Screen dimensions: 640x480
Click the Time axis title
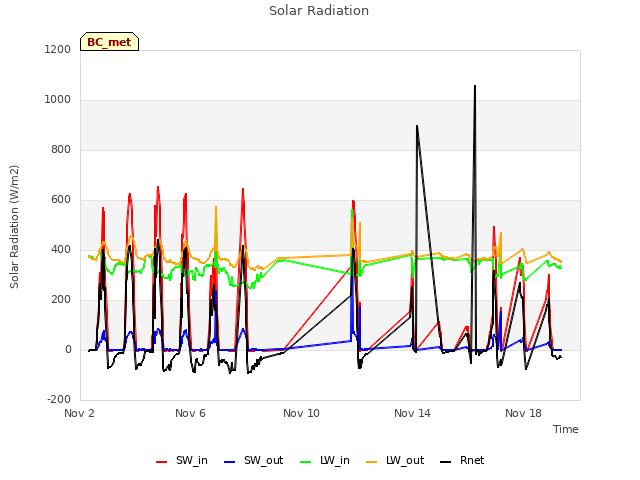pyautogui.click(x=566, y=429)
